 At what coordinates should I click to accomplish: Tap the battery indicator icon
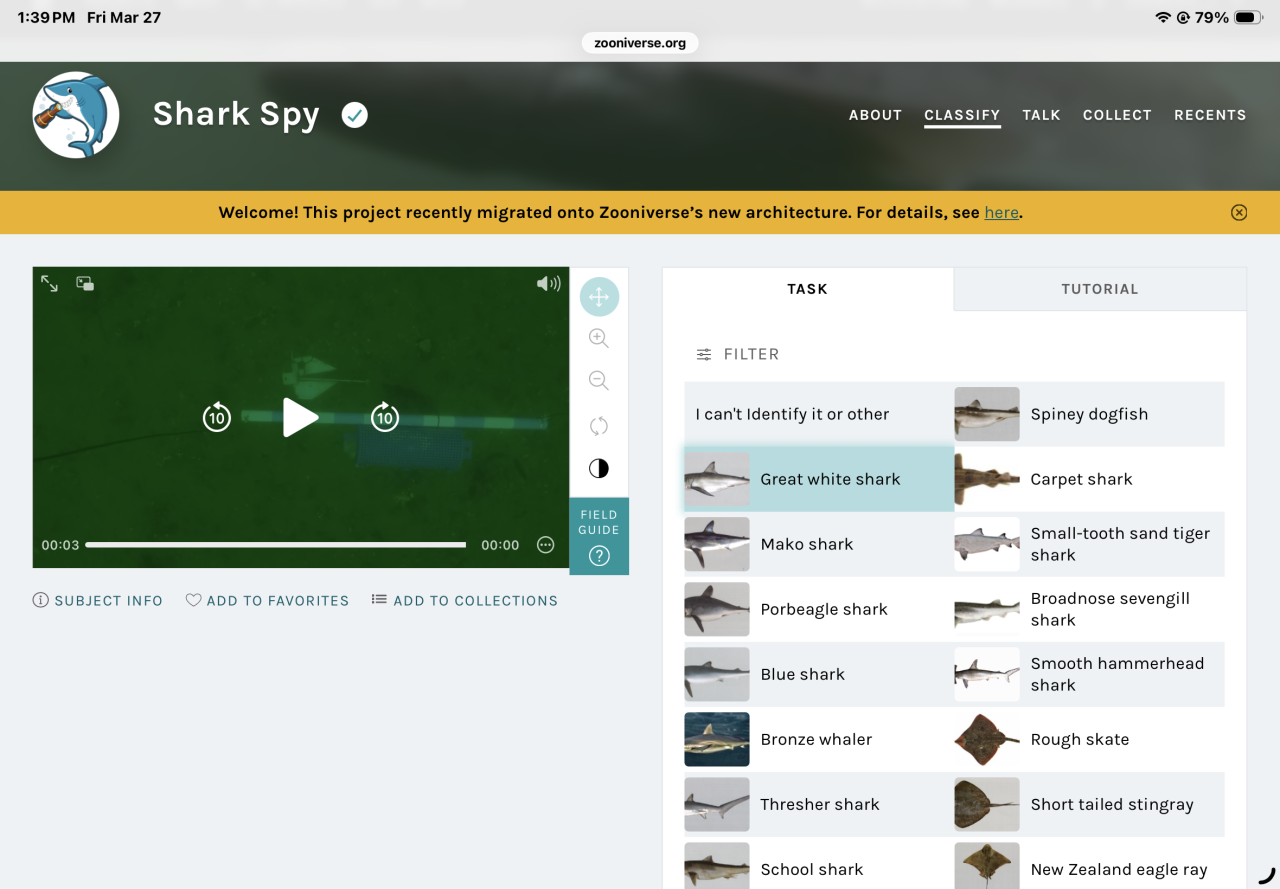tap(1249, 18)
